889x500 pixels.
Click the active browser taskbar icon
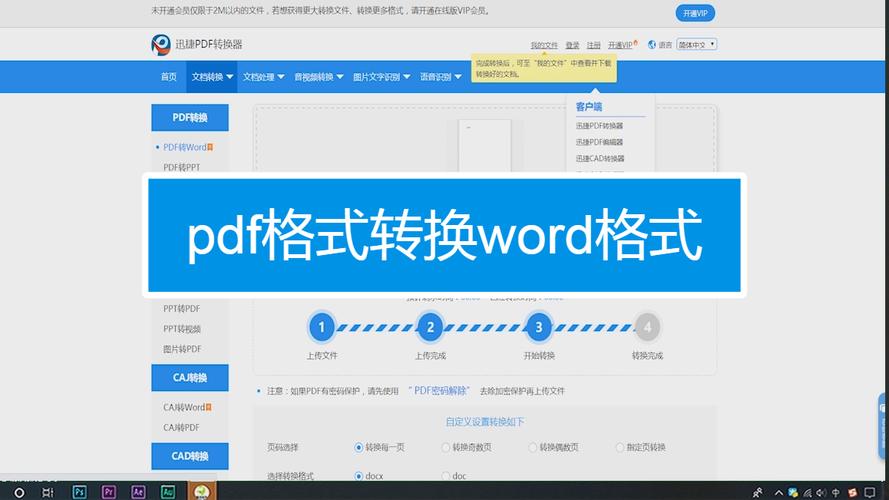[x=202, y=491]
